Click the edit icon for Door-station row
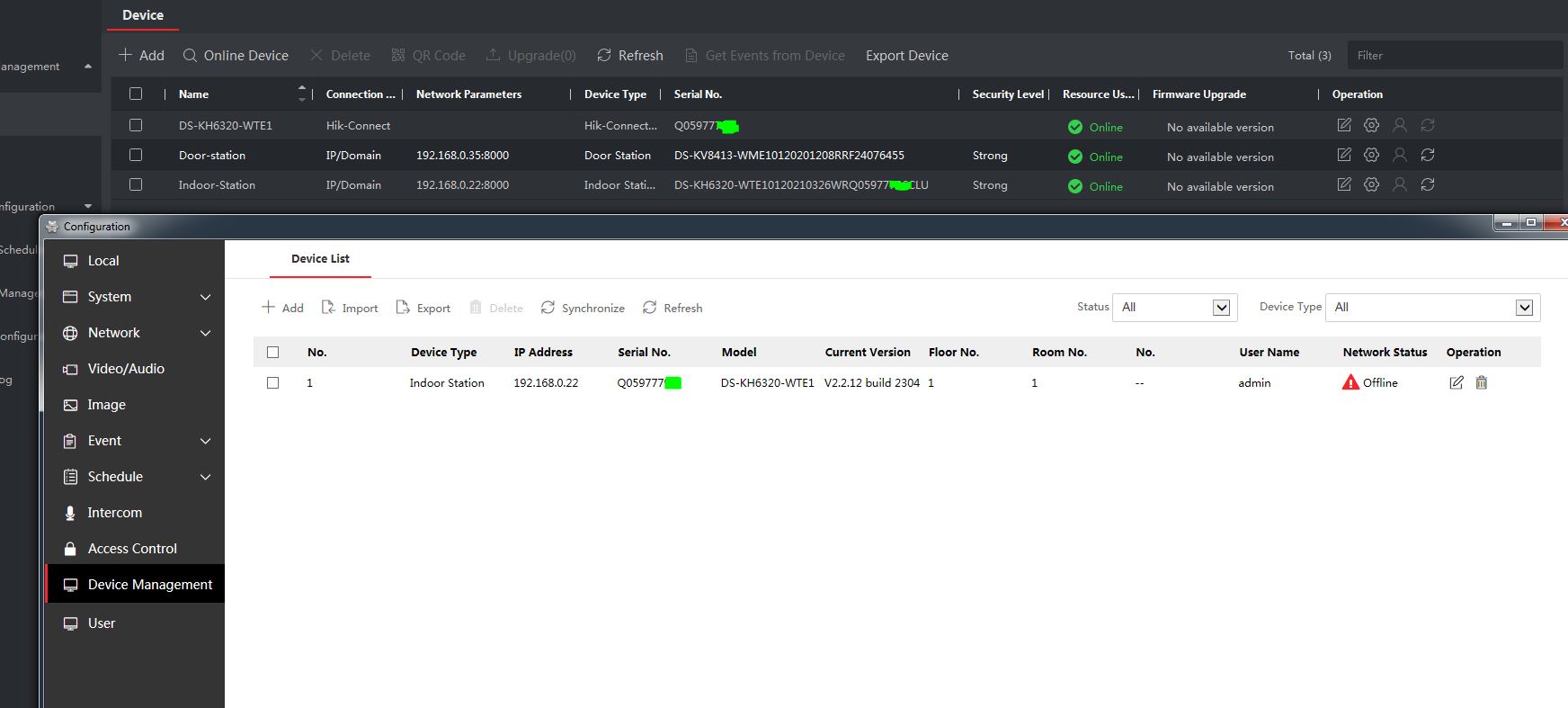The height and width of the screenshot is (708, 1568). click(x=1344, y=155)
